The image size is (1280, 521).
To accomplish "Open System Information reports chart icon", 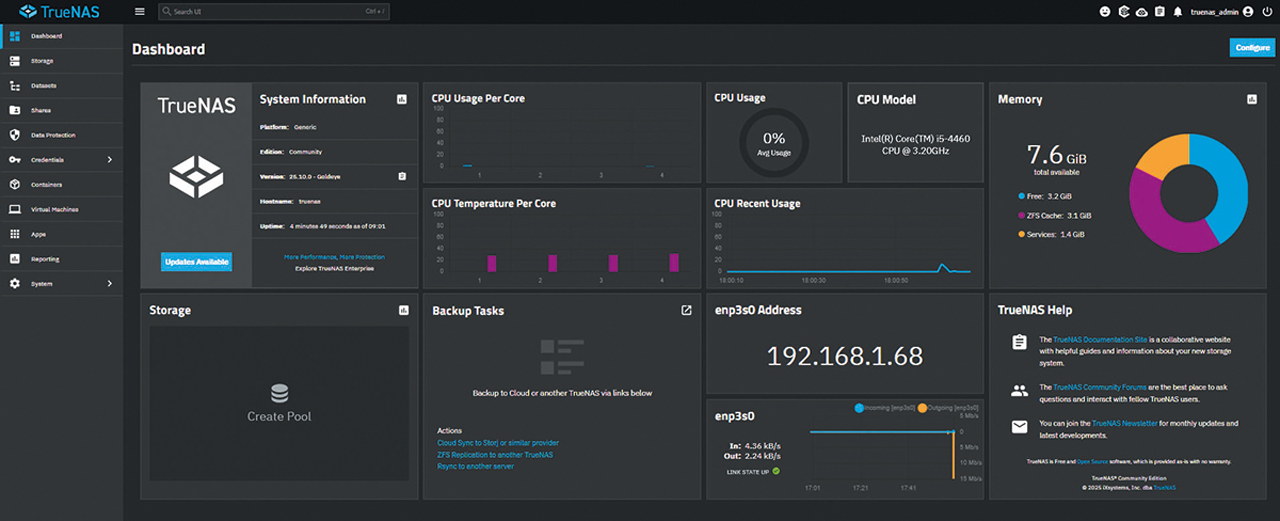I will (402, 100).
